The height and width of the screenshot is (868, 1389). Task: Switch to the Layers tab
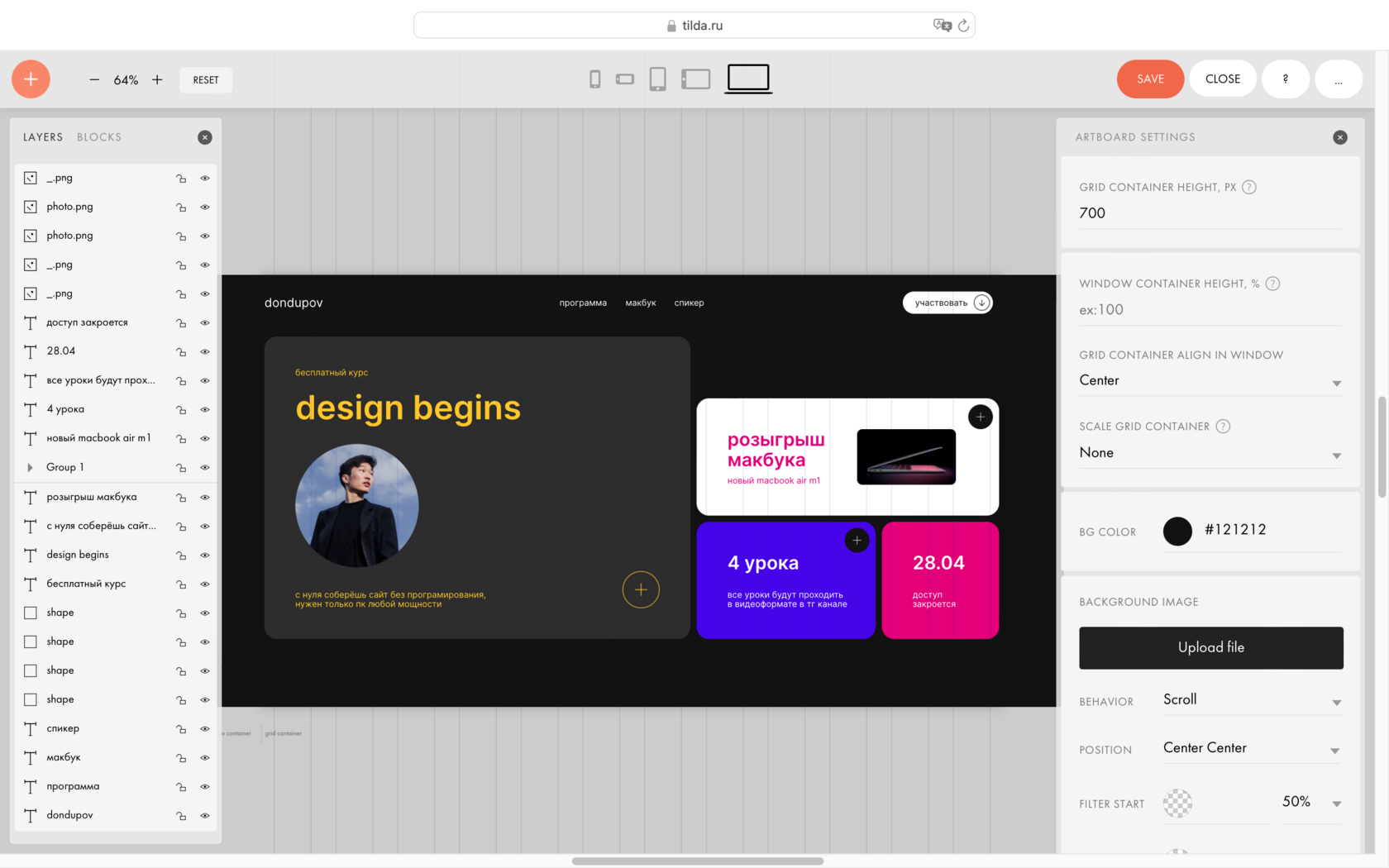coord(43,137)
